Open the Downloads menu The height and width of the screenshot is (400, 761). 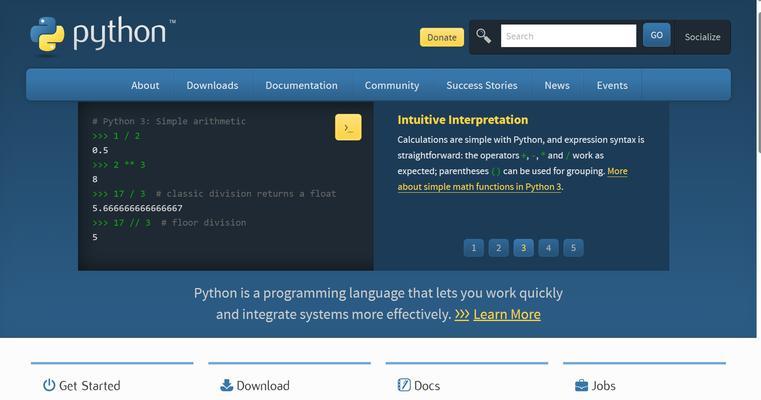pyautogui.click(x=213, y=85)
